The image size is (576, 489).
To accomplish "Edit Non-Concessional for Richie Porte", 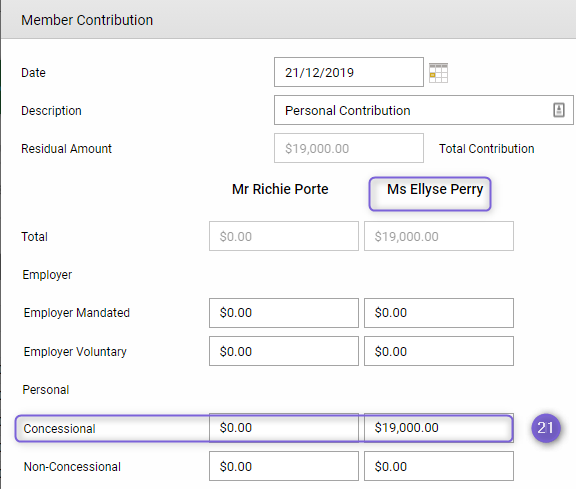I will (x=284, y=466).
